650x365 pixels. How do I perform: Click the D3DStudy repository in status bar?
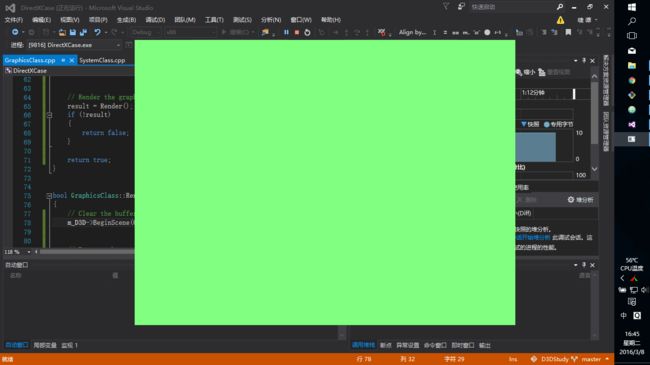click(x=549, y=359)
